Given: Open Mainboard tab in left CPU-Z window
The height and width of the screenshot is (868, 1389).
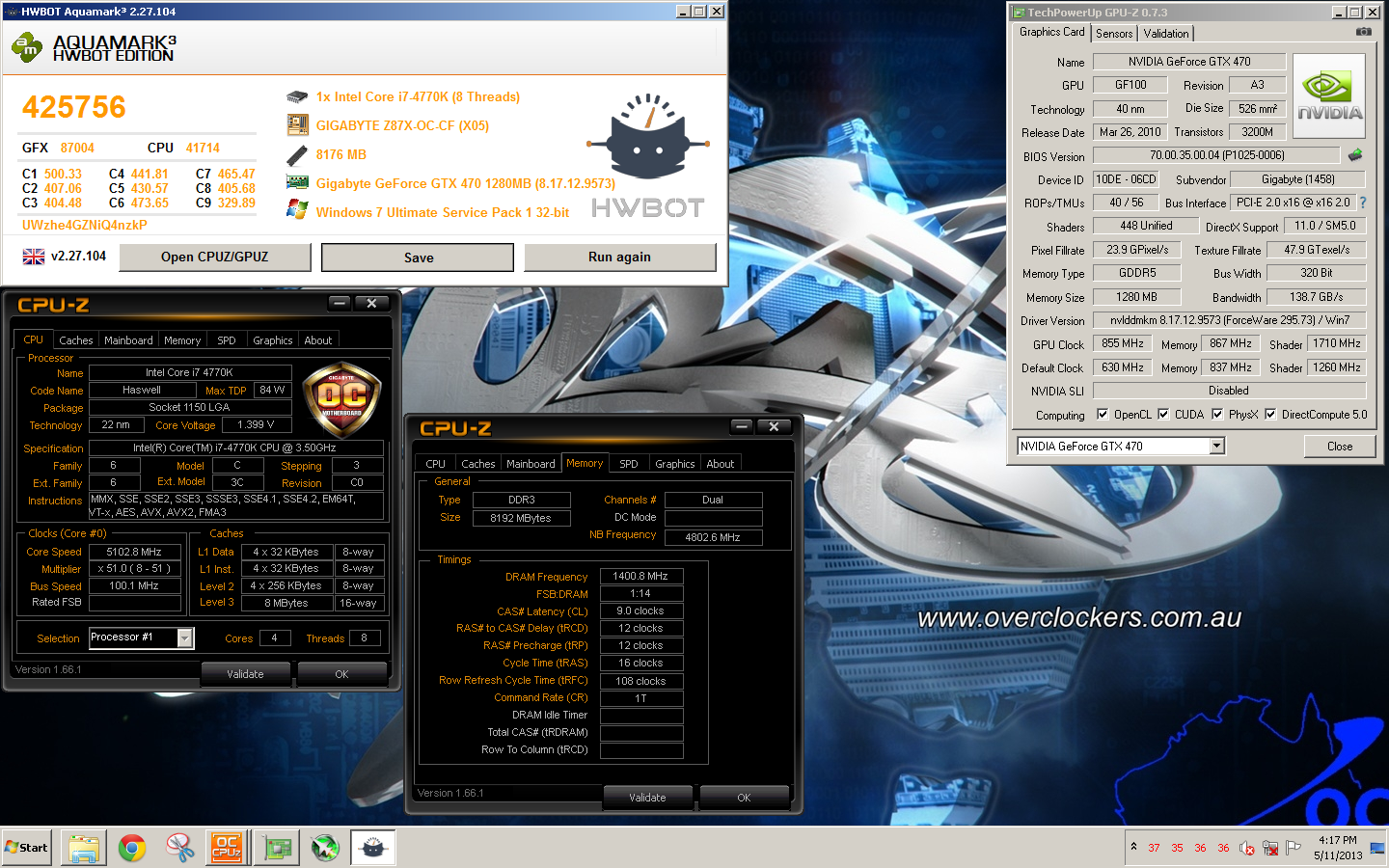Looking at the screenshot, I should pyautogui.click(x=128, y=340).
